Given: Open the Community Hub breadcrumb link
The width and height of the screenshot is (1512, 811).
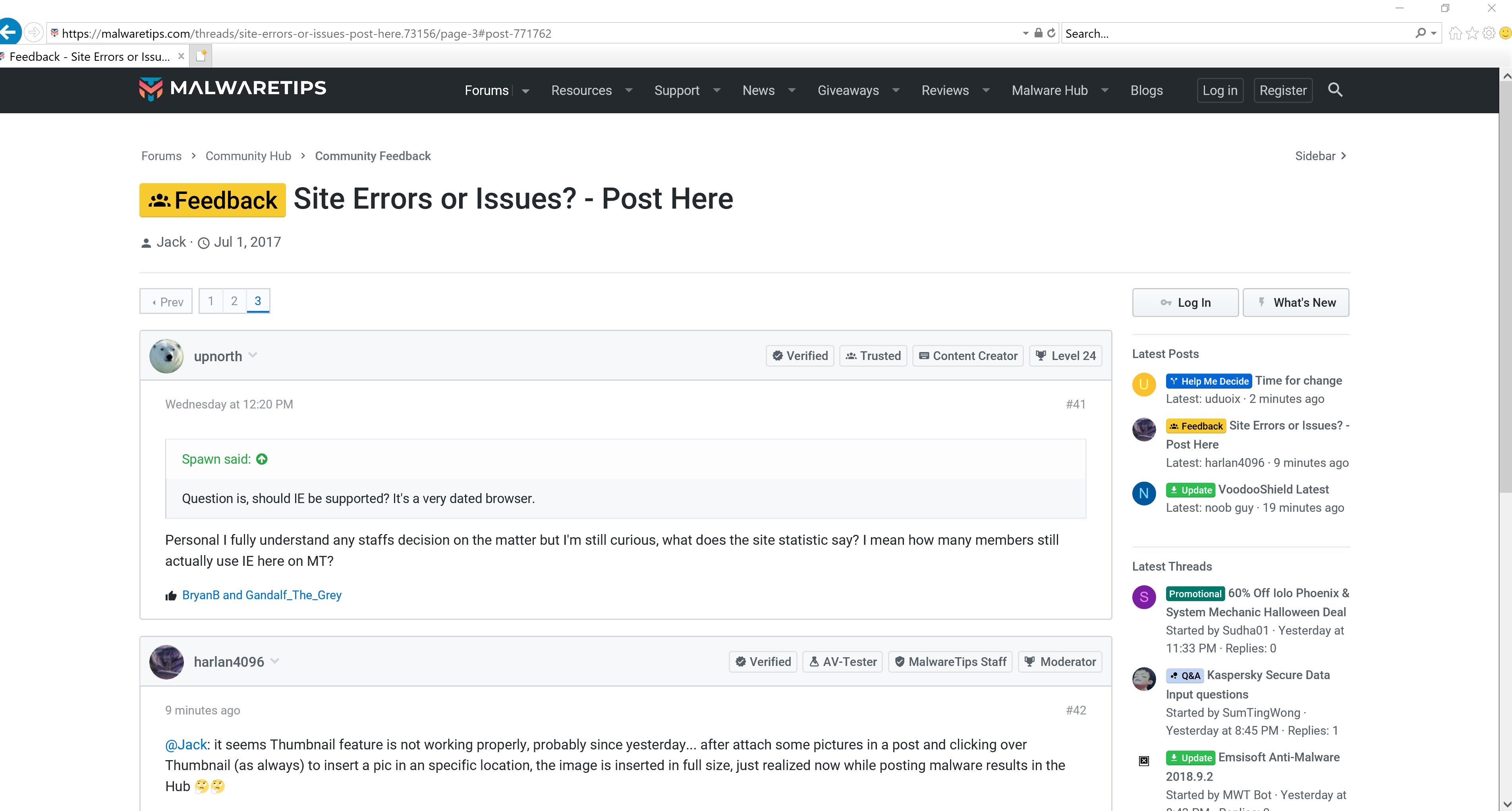Looking at the screenshot, I should point(248,156).
